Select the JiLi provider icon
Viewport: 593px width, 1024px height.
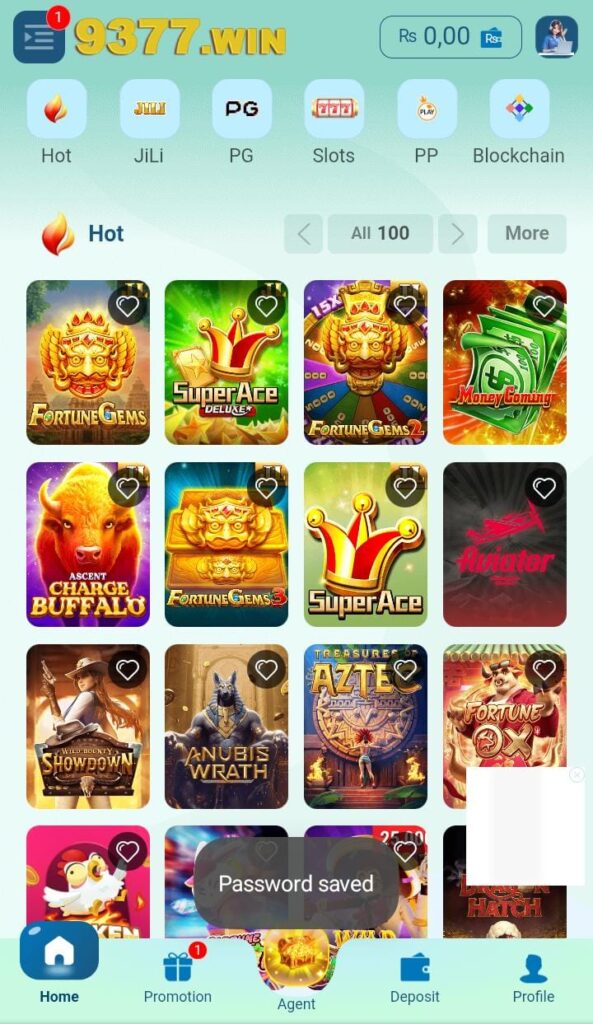(x=149, y=108)
